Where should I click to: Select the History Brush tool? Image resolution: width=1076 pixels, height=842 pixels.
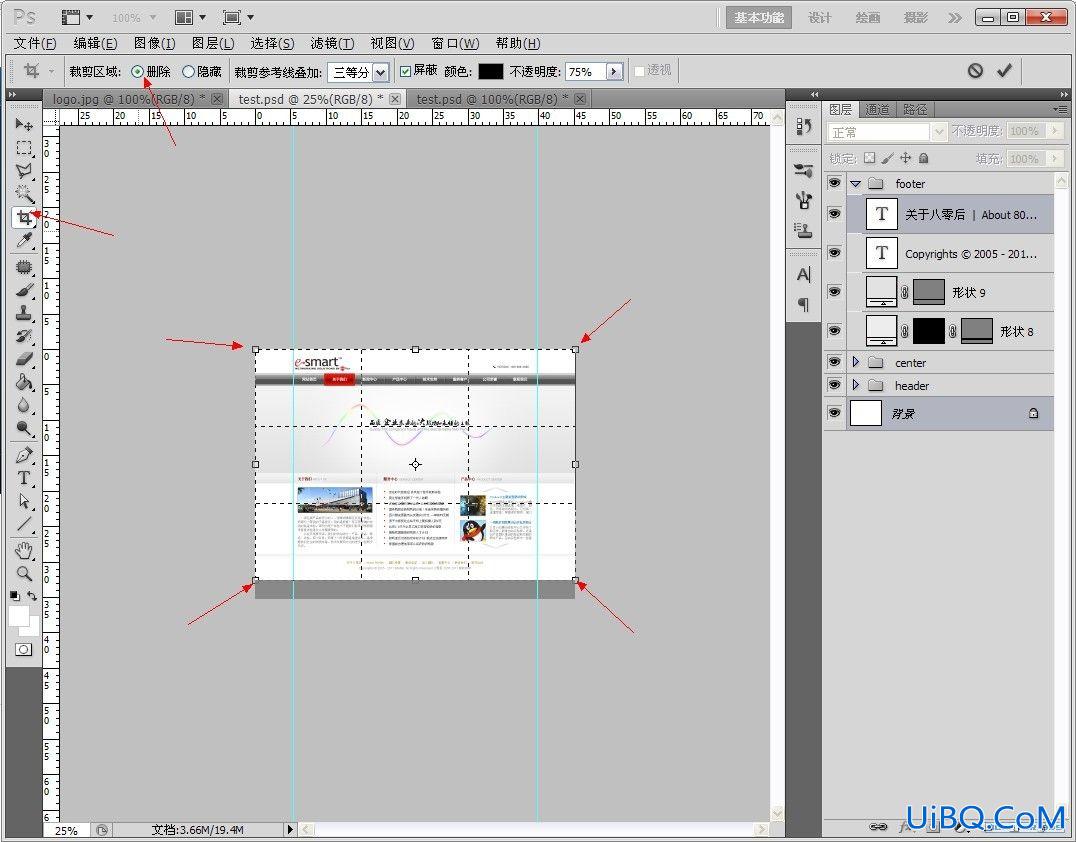click(x=24, y=336)
